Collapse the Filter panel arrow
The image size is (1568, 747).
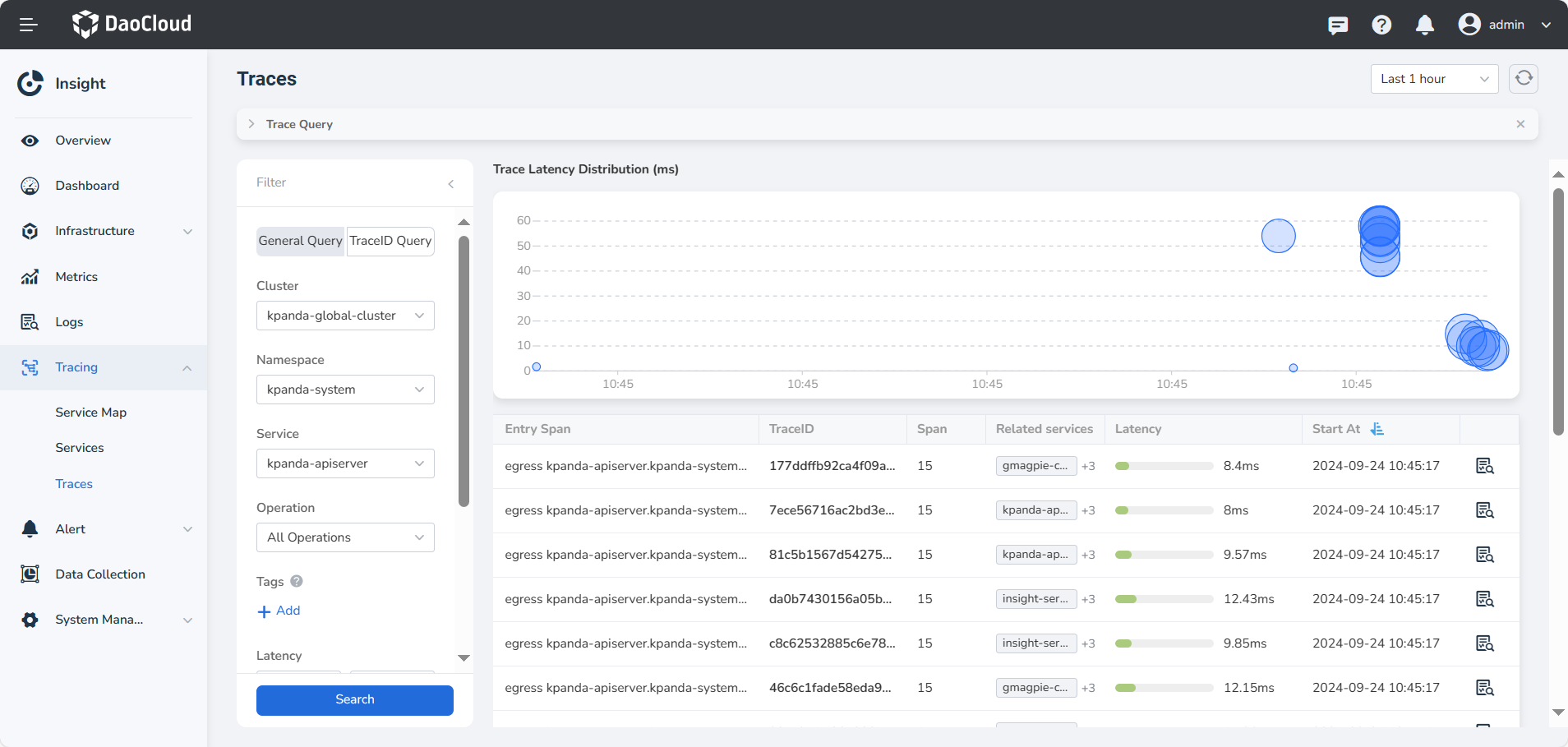pos(451,183)
